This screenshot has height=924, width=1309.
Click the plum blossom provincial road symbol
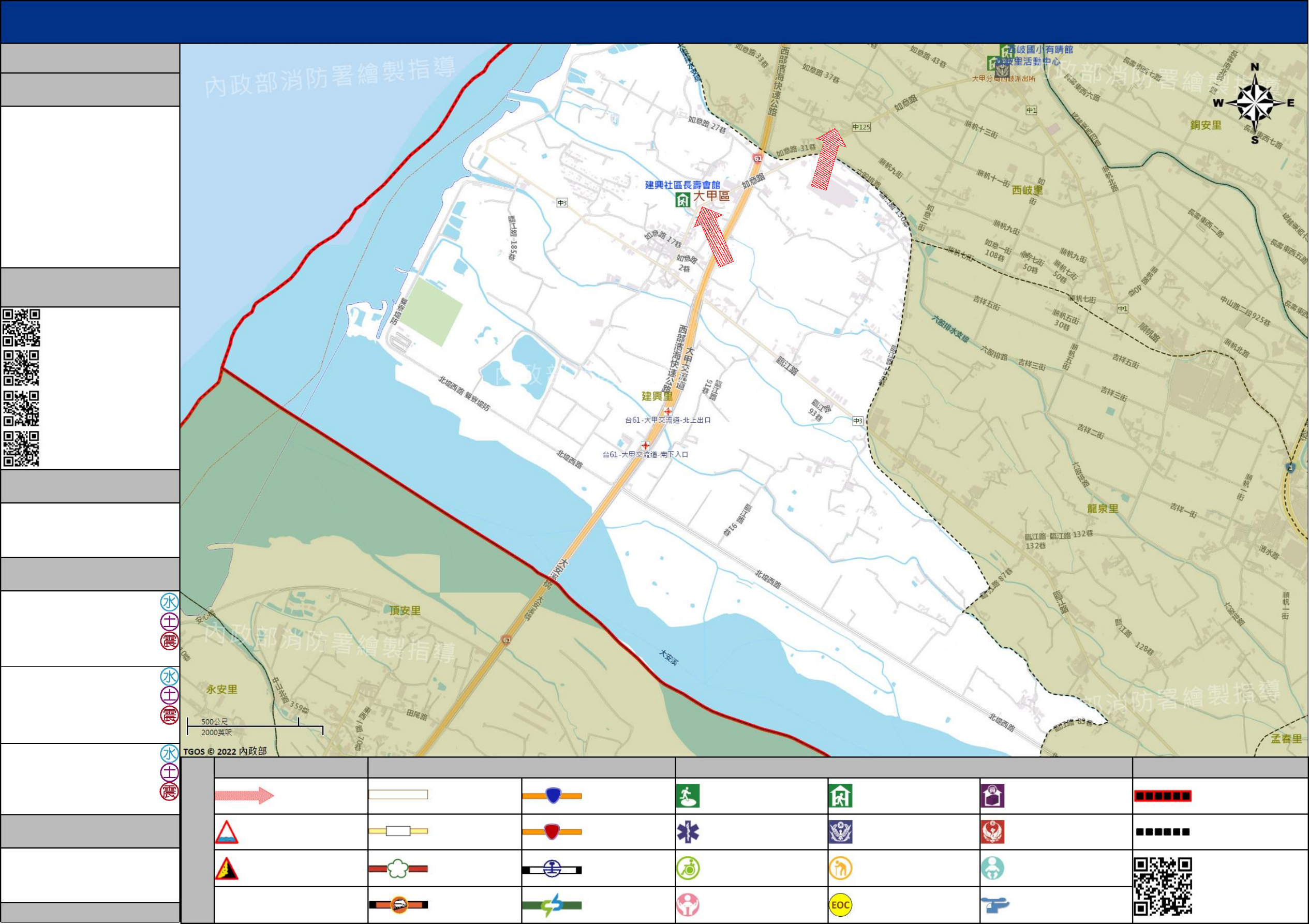398,869
